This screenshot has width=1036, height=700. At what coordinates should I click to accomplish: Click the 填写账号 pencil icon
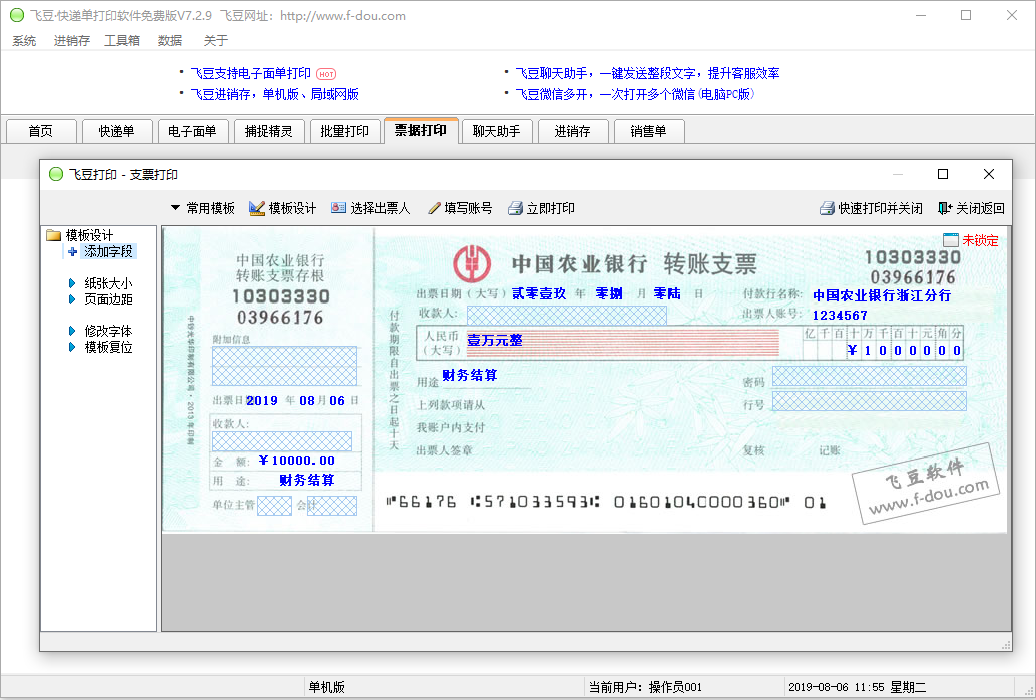(x=434, y=208)
